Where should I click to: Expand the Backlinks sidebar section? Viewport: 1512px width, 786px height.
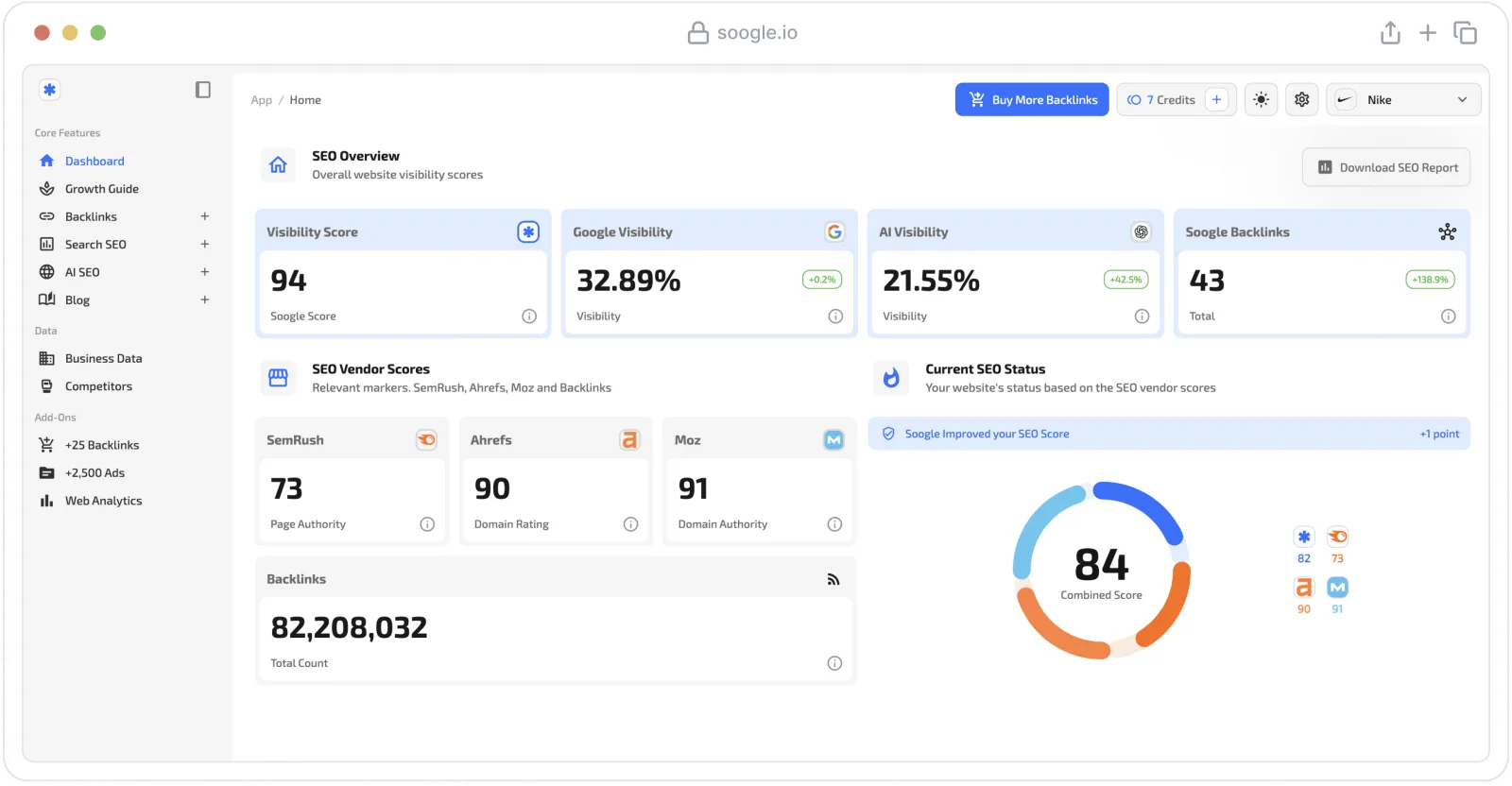204,216
